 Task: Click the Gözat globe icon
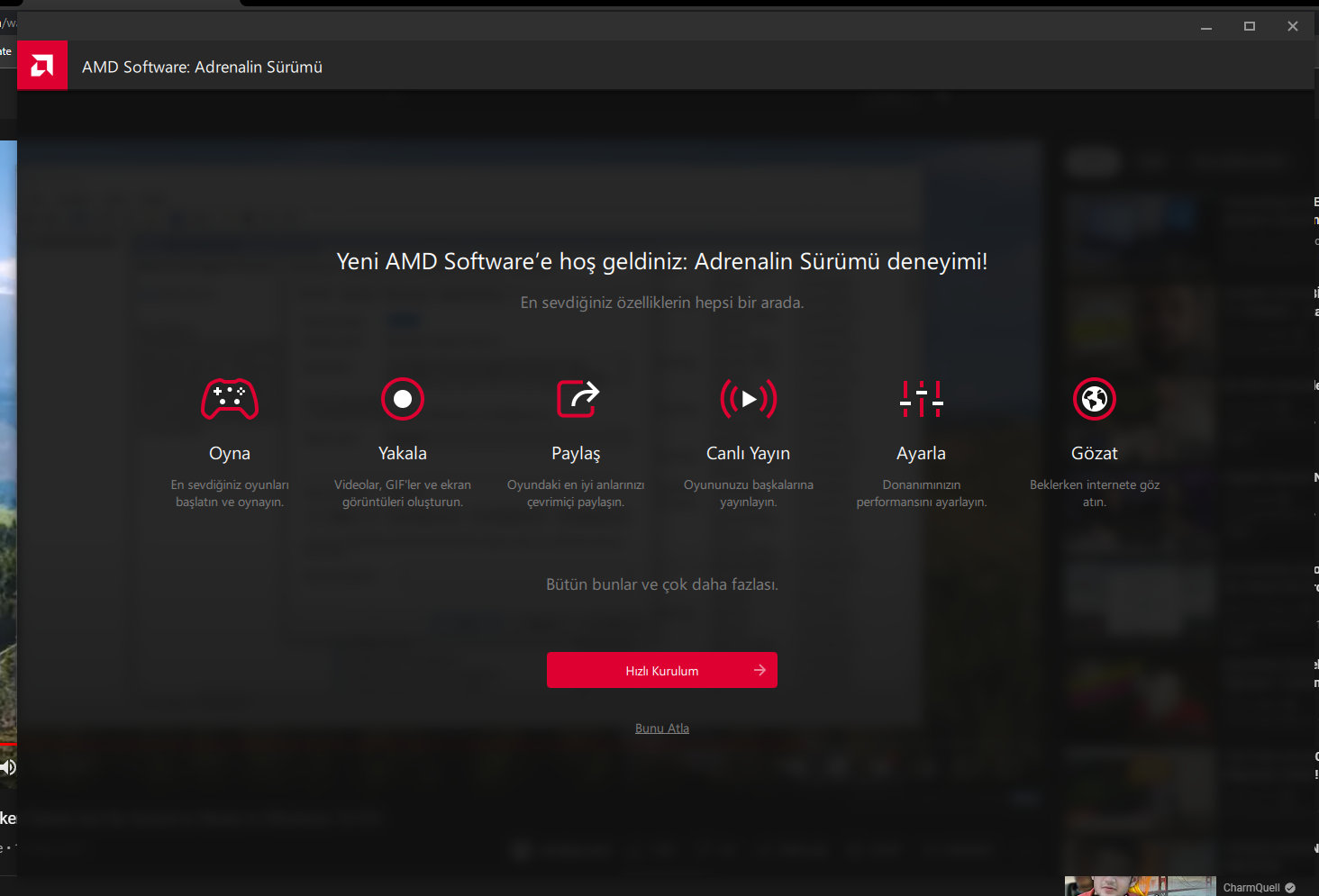1095,399
